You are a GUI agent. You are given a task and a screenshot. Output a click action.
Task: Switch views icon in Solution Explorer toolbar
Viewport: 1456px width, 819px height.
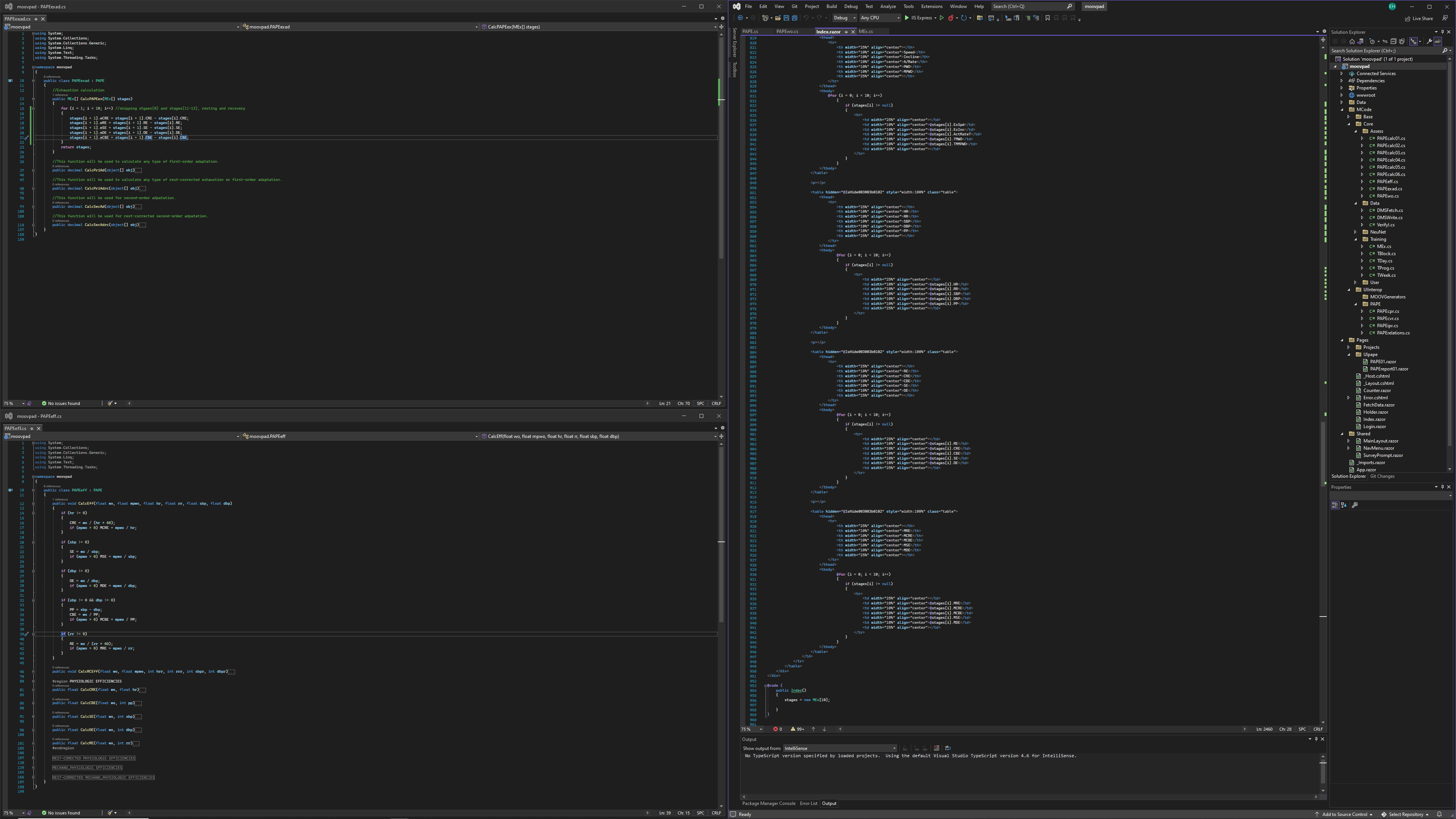[1360, 41]
